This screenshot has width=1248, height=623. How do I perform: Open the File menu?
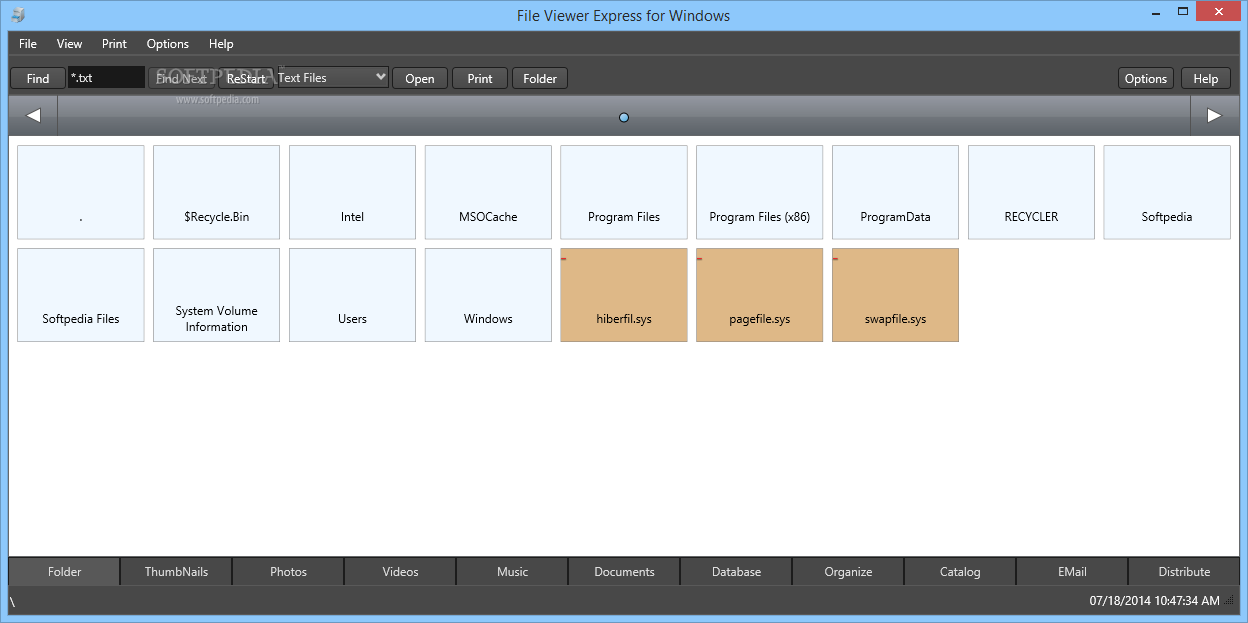[28, 44]
